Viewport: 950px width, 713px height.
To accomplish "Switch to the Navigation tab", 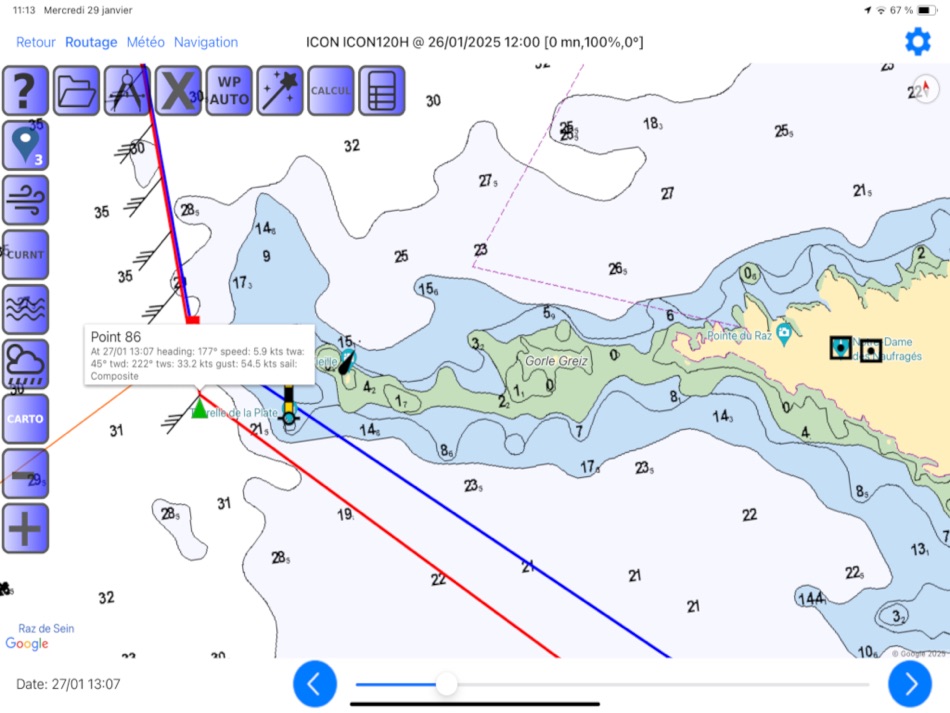I will click(206, 42).
